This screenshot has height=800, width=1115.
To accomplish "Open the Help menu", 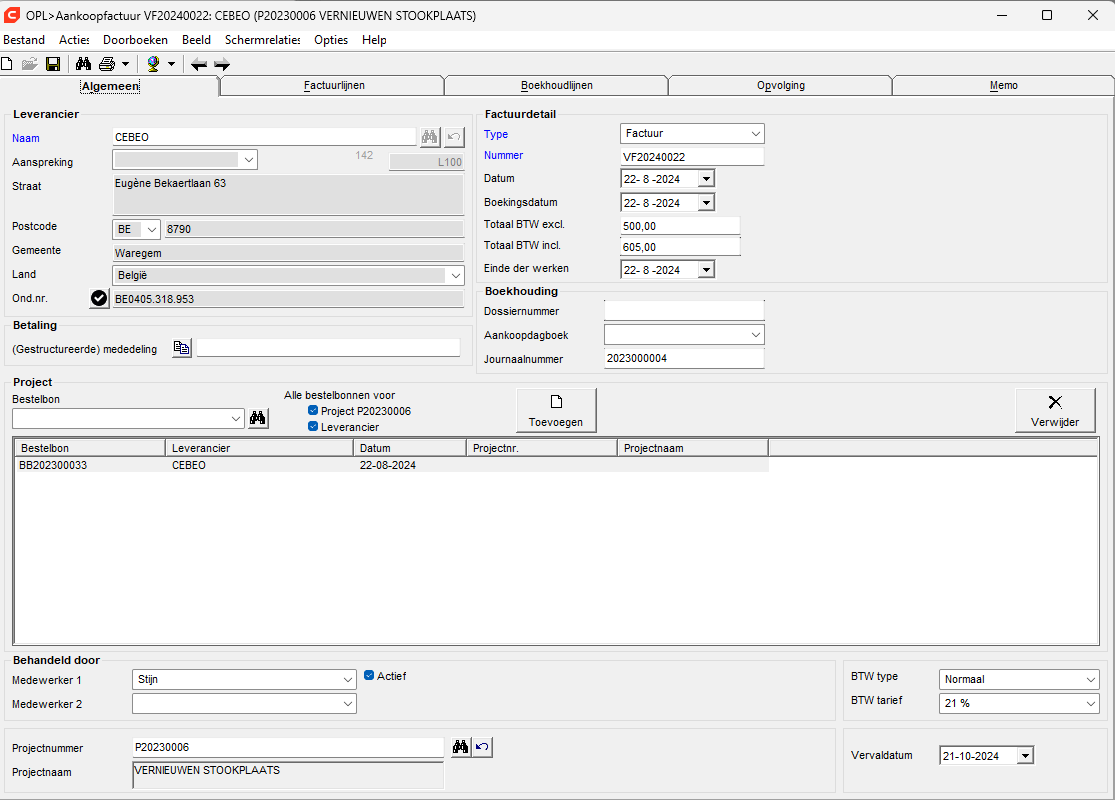I will (x=374, y=40).
